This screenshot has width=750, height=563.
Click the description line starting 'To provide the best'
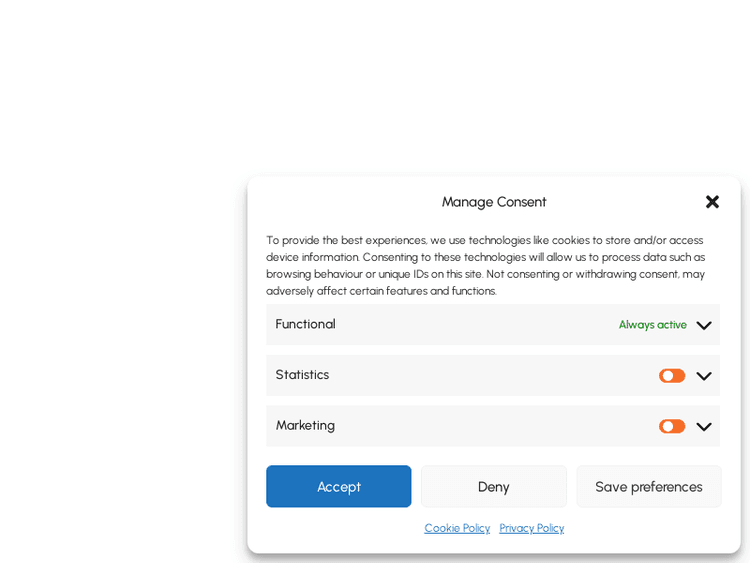[484, 240]
